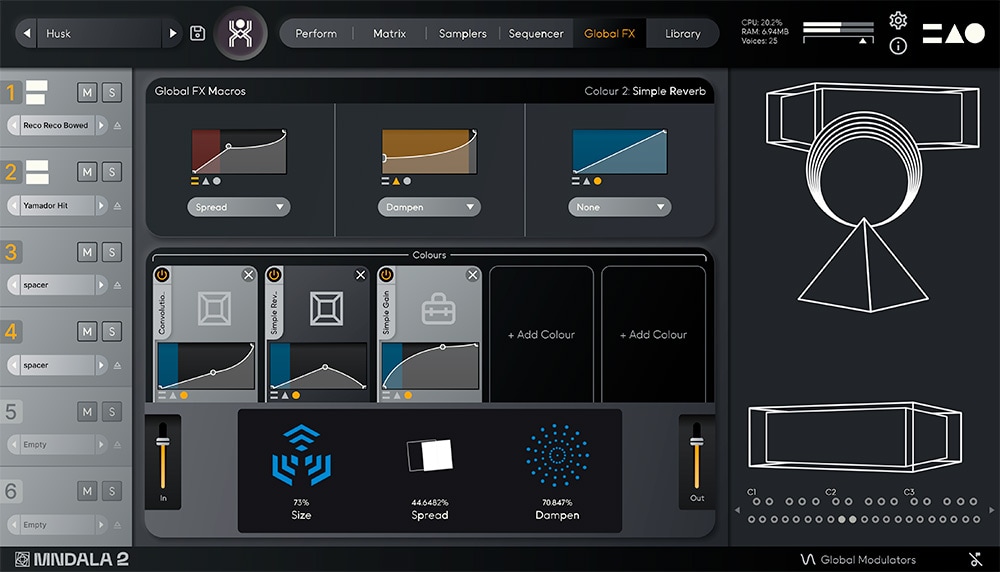Image resolution: width=1000 pixels, height=572 pixels.
Task: Previous sample arrow on Yamador Hit
Action: (x=14, y=206)
